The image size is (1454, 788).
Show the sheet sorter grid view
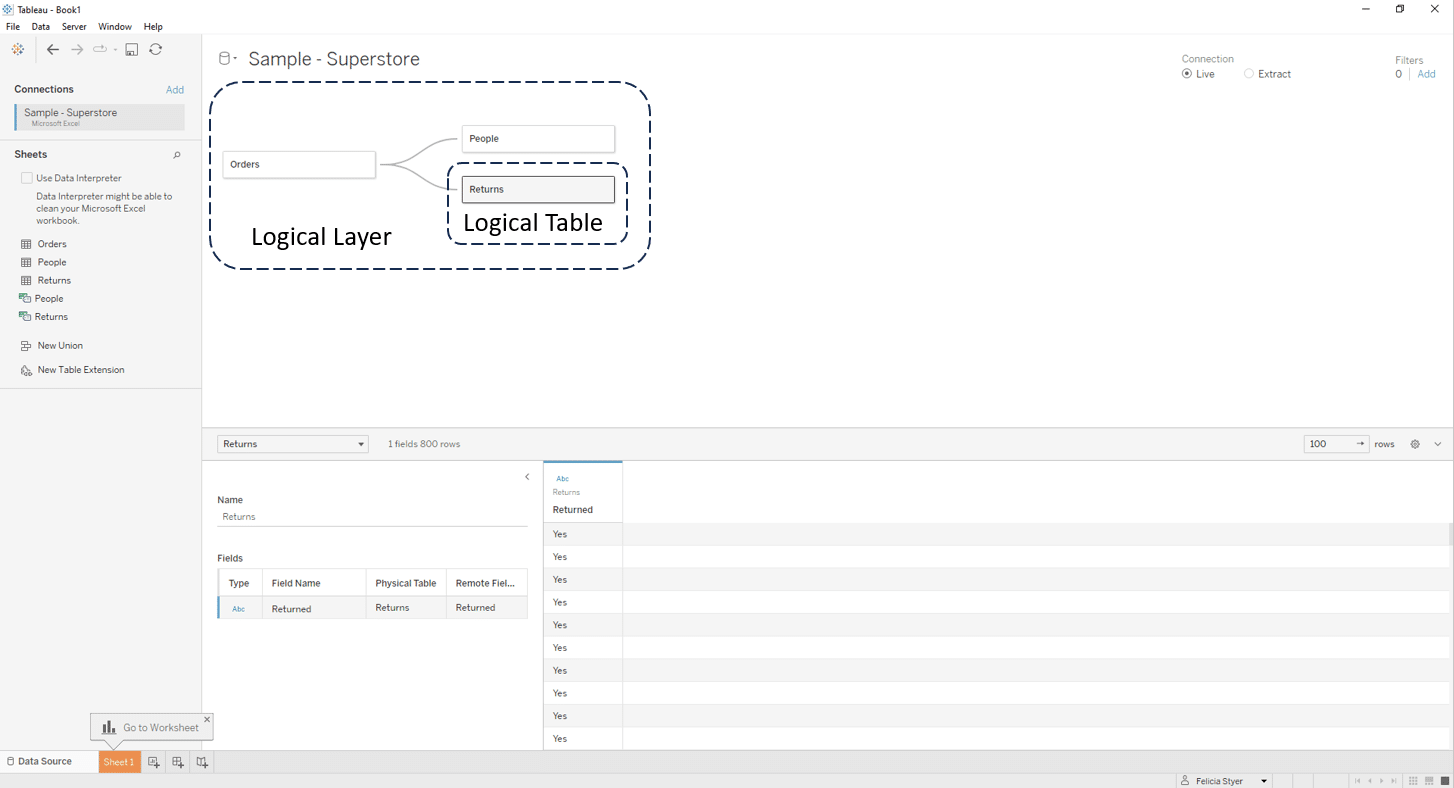point(1413,781)
